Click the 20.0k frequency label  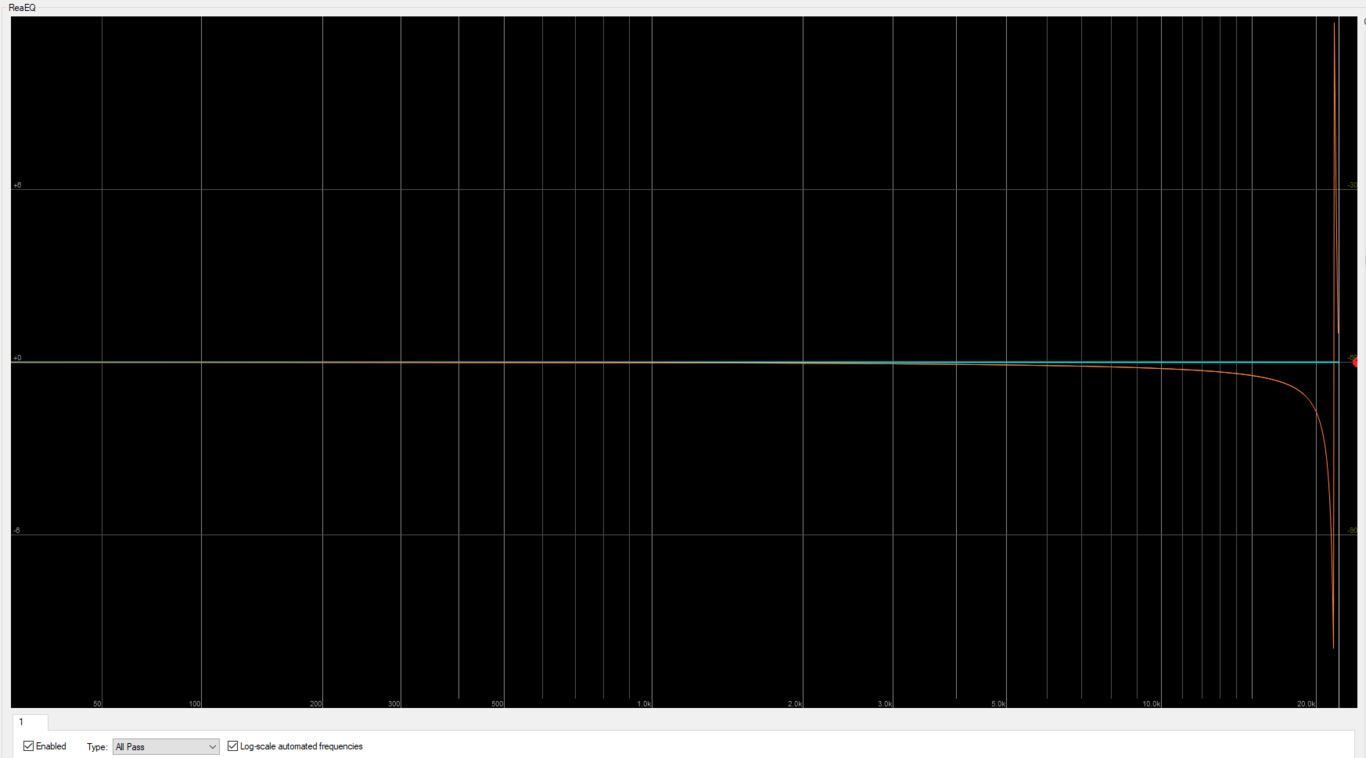(x=1306, y=704)
